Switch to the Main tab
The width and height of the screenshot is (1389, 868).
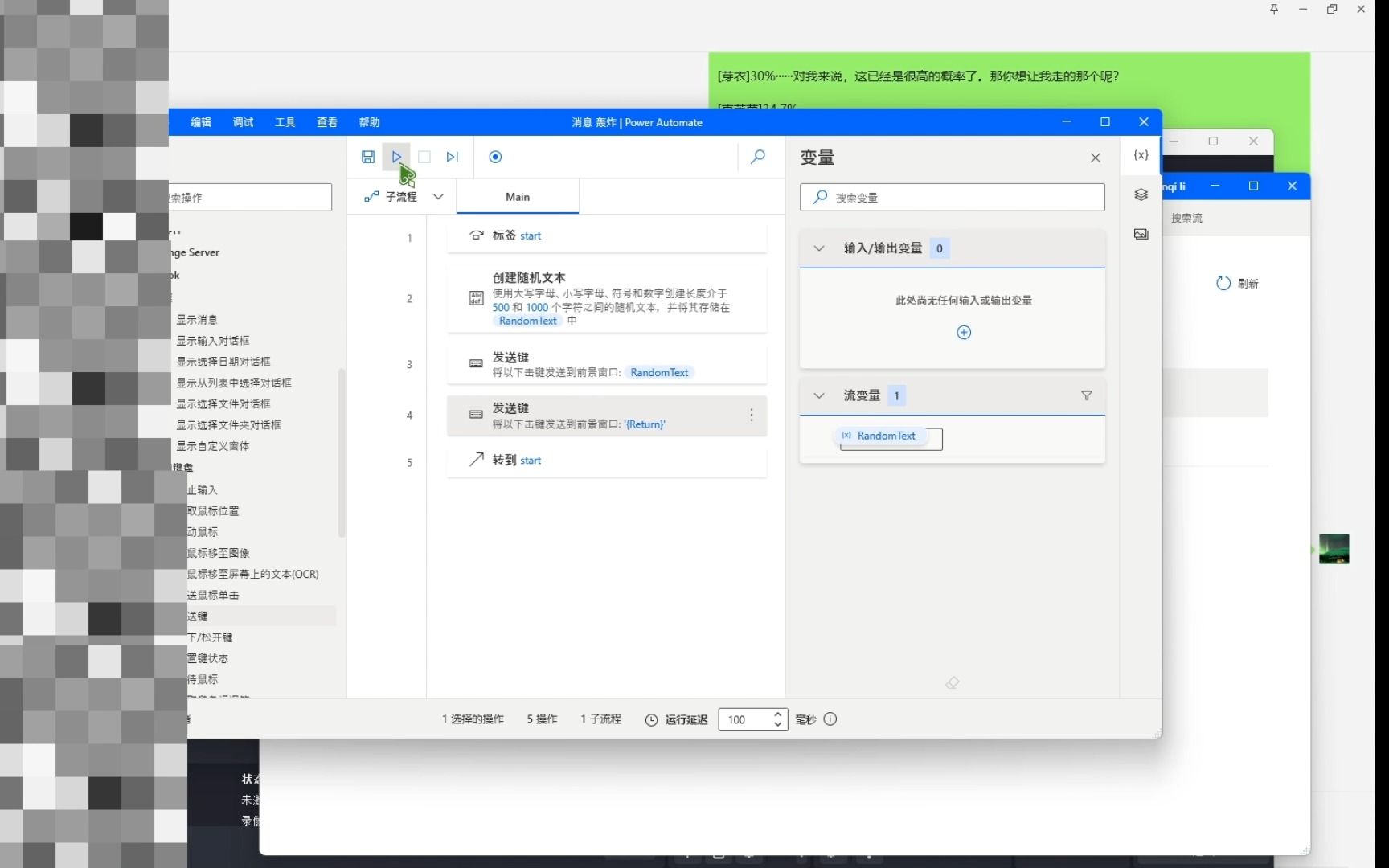click(517, 196)
